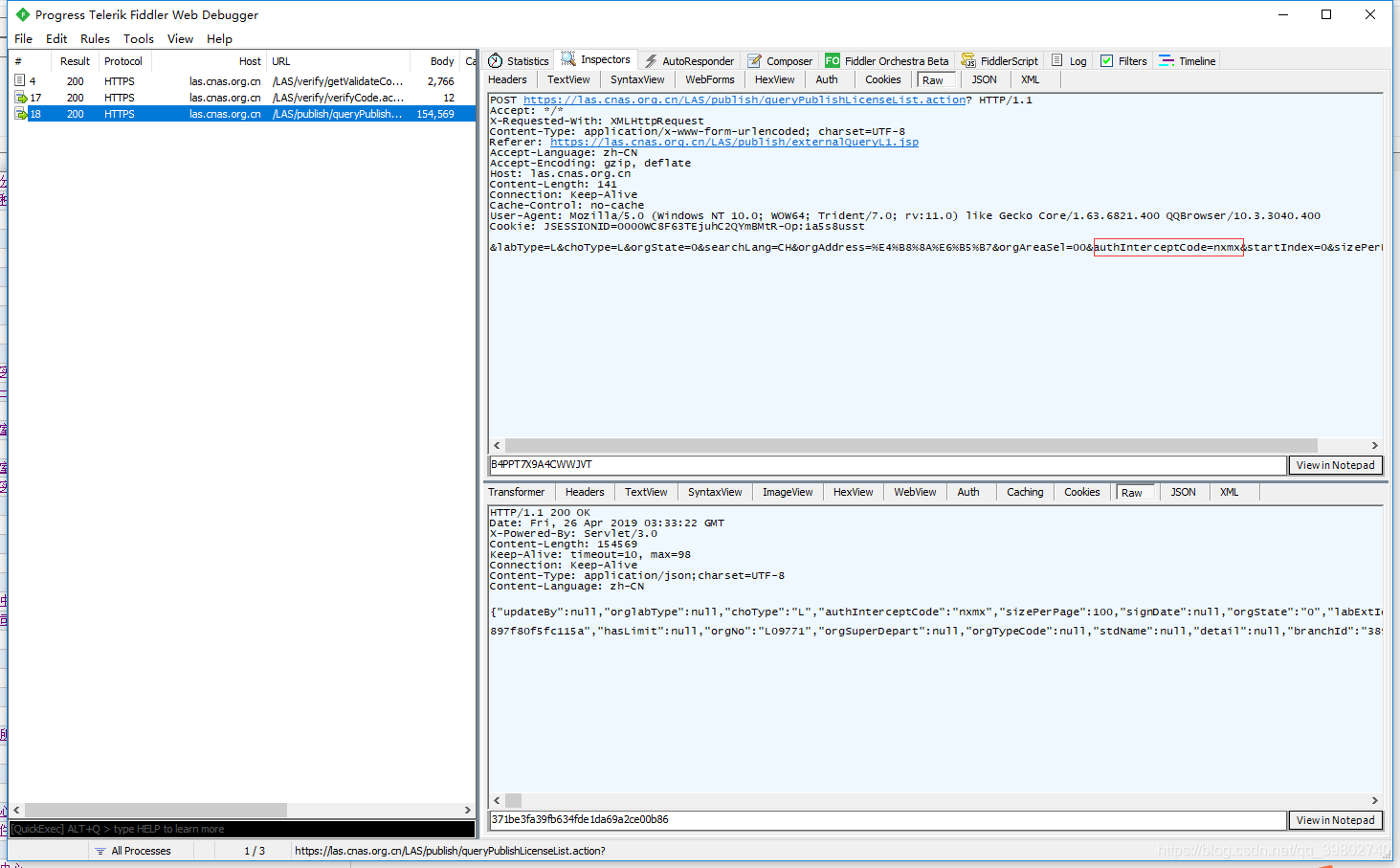The image size is (1400, 868).
Task: Open the Statistics tab
Action: [x=519, y=61]
